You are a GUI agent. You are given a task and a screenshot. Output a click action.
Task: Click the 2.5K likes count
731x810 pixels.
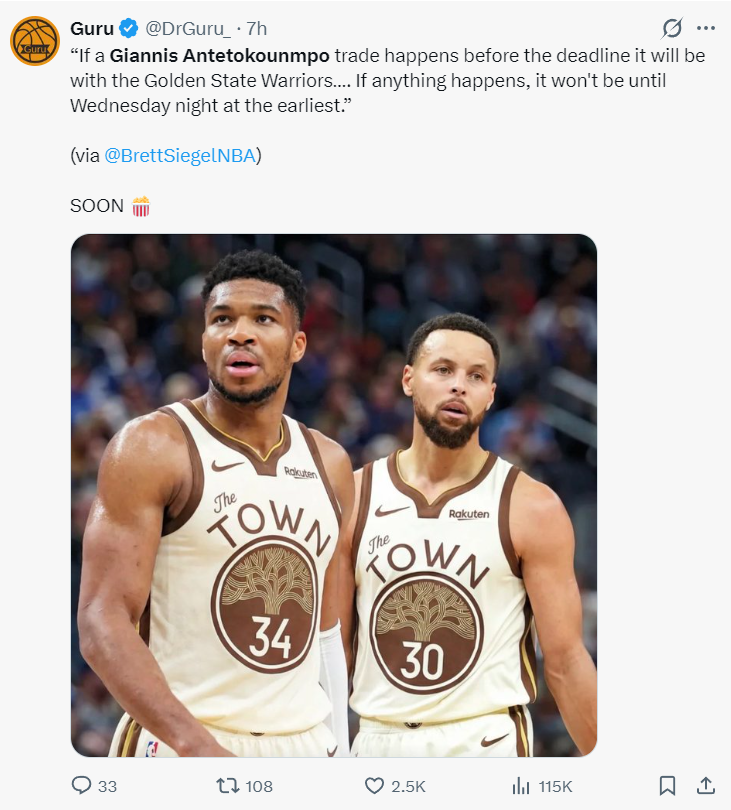click(x=408, y=786)
